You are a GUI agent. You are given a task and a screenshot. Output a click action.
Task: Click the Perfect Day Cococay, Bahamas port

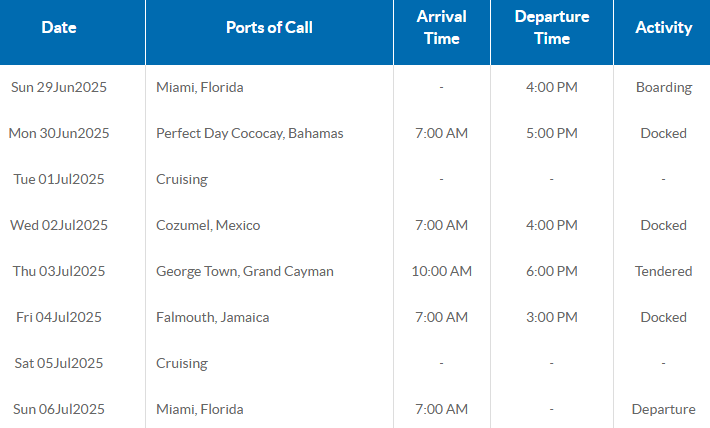249,133
